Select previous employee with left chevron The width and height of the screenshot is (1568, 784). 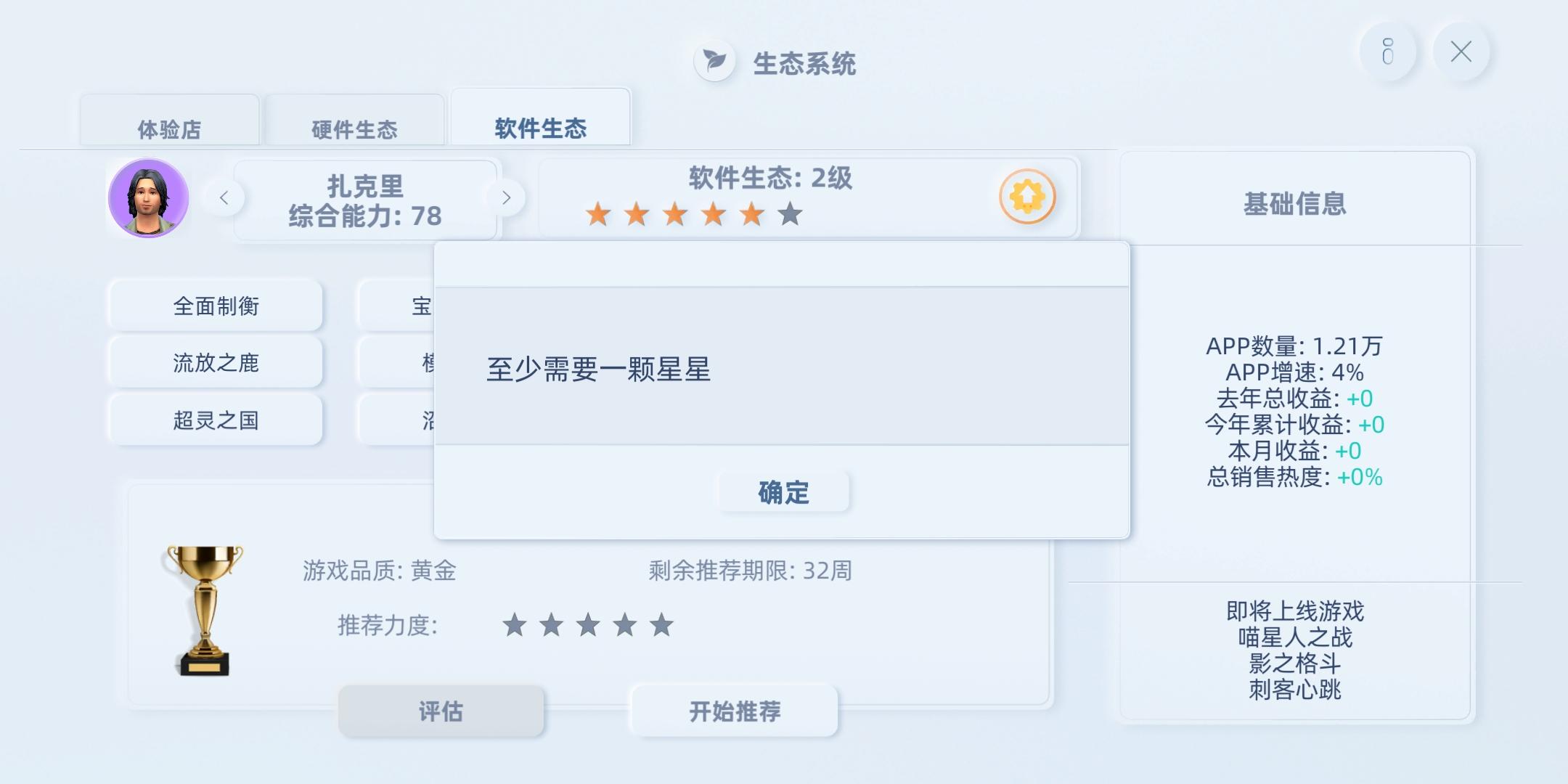click(224, 197)
